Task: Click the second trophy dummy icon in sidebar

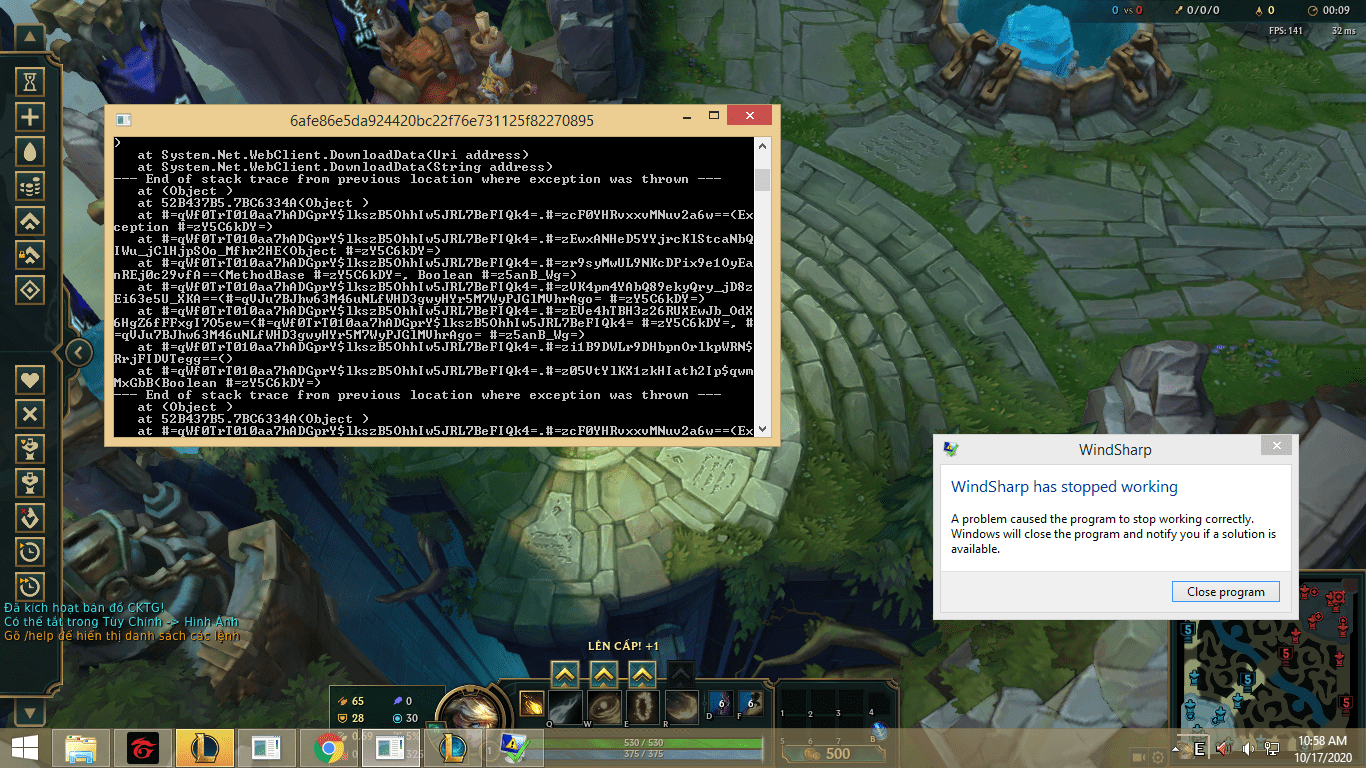Action: point(31,483)
